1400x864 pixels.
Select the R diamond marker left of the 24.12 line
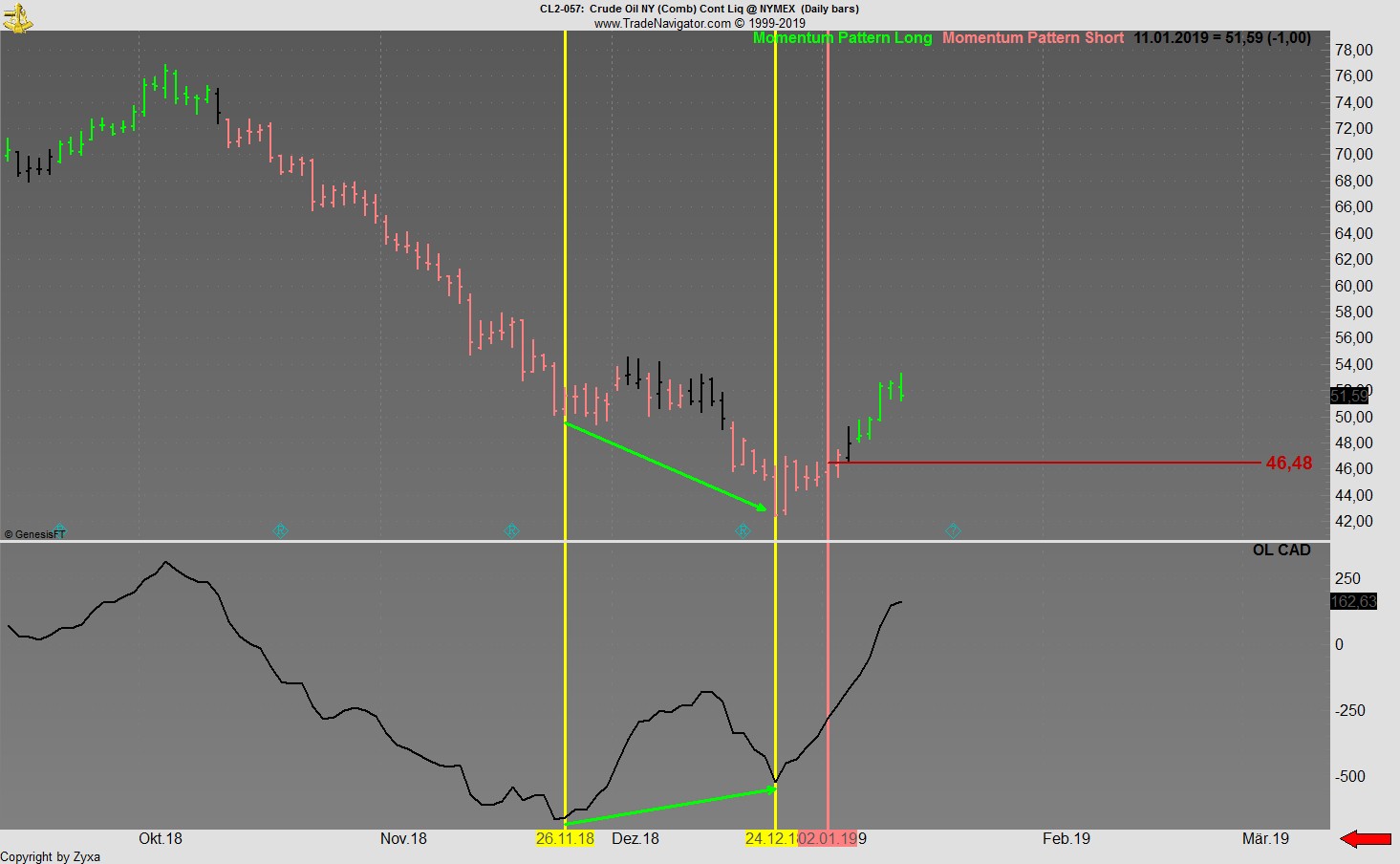tap(743, 530)
